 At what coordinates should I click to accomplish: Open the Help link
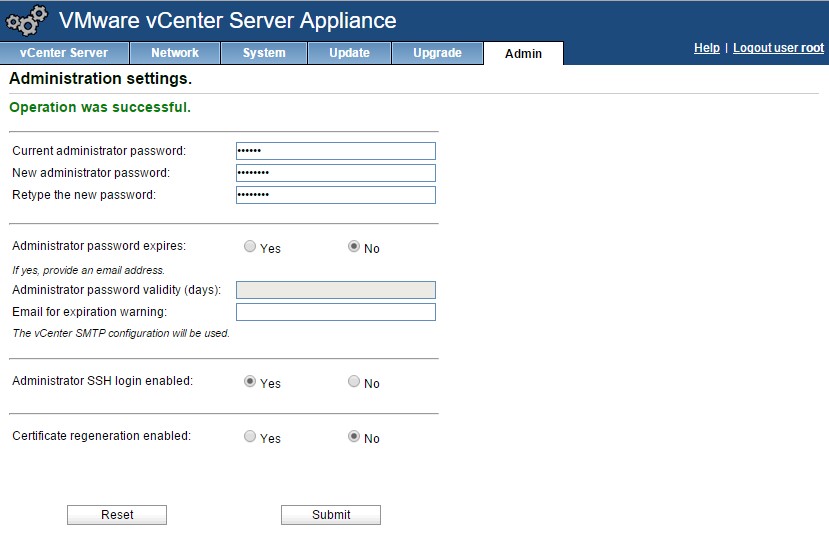pyautogui.click(x=707, y=48)
